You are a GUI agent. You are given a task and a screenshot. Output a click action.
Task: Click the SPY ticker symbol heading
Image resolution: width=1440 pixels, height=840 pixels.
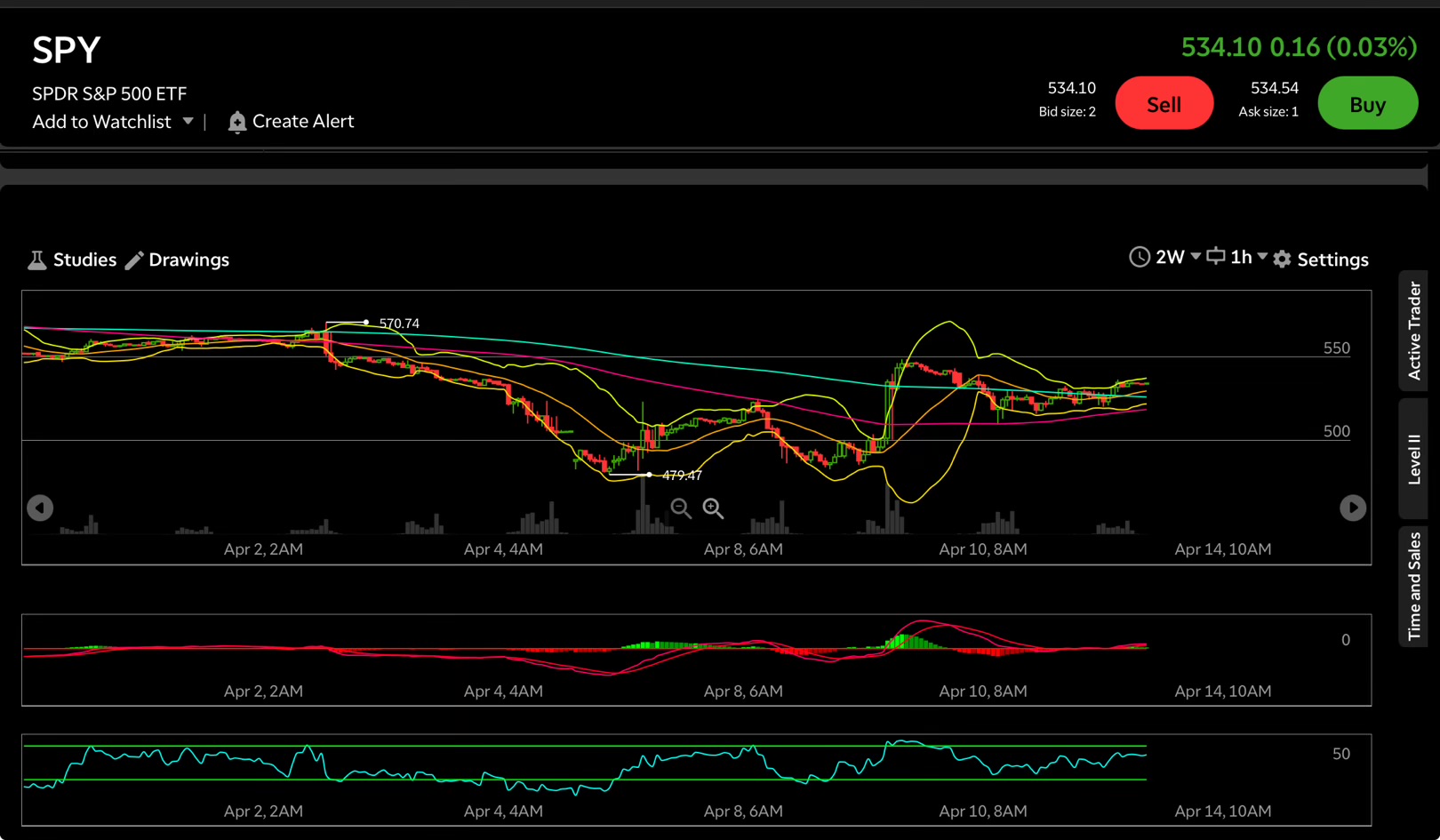67,50
